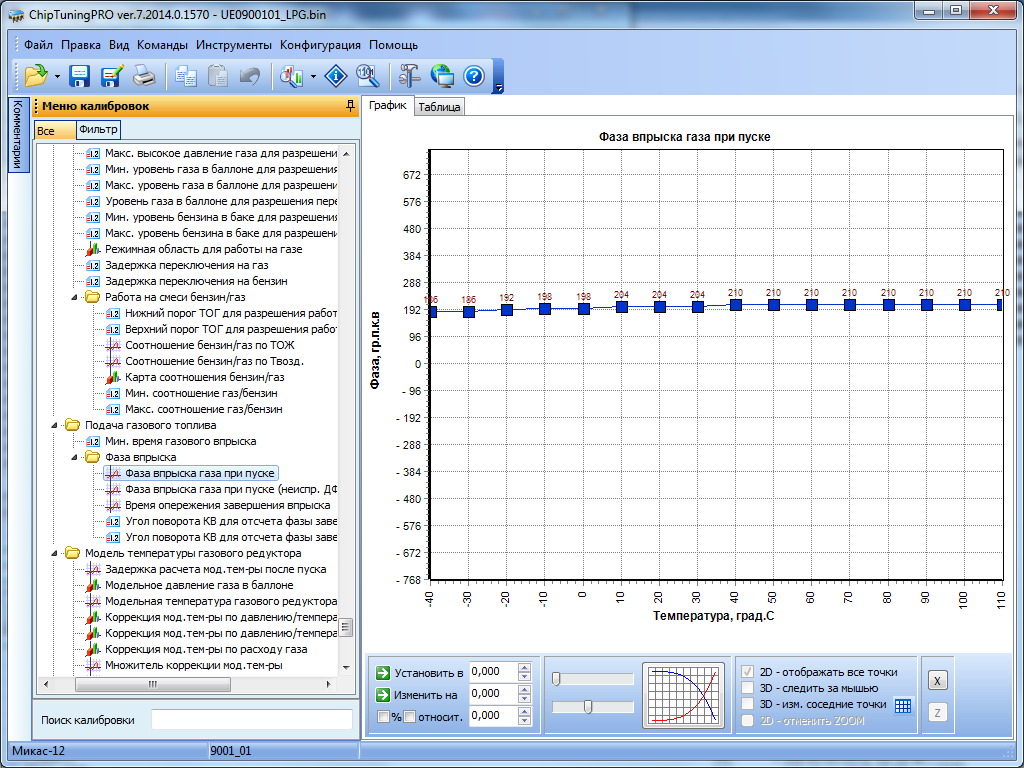This screenshot has width=1024, height=768.
Task: Save firmware with the floppy disk icon
Action: click(80, 75)
